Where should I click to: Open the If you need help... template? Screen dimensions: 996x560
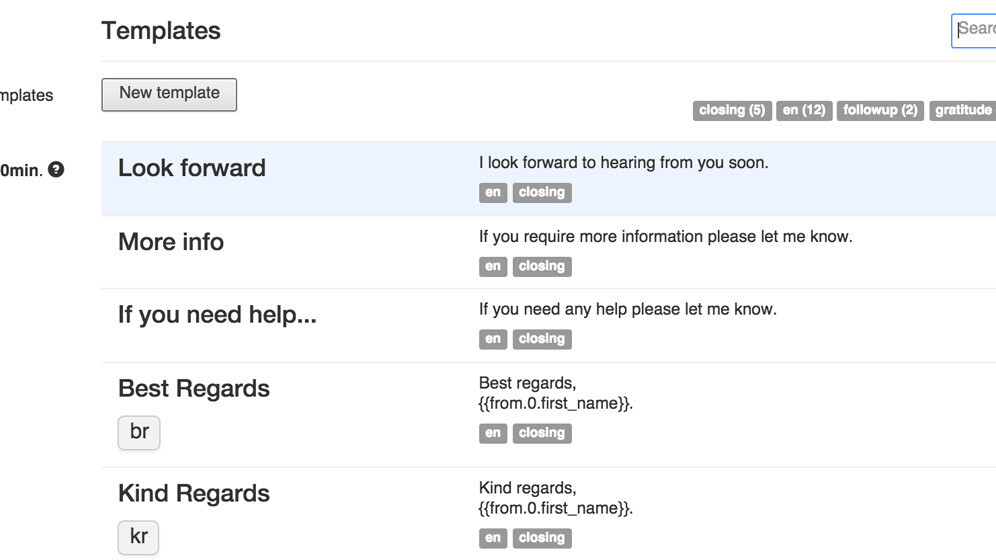tap(217, 315)
